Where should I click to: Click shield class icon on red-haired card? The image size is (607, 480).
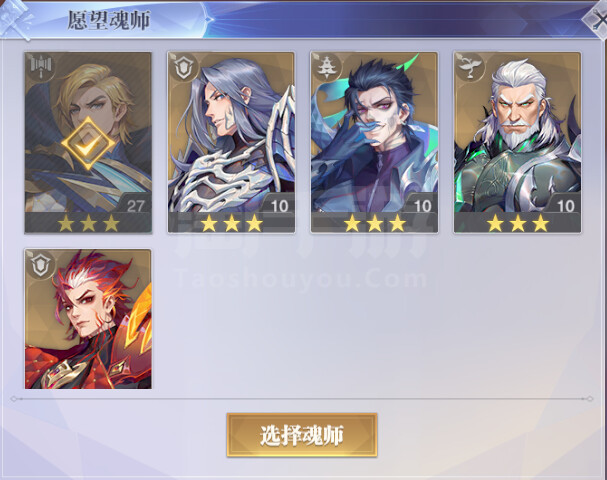(41, 265)
